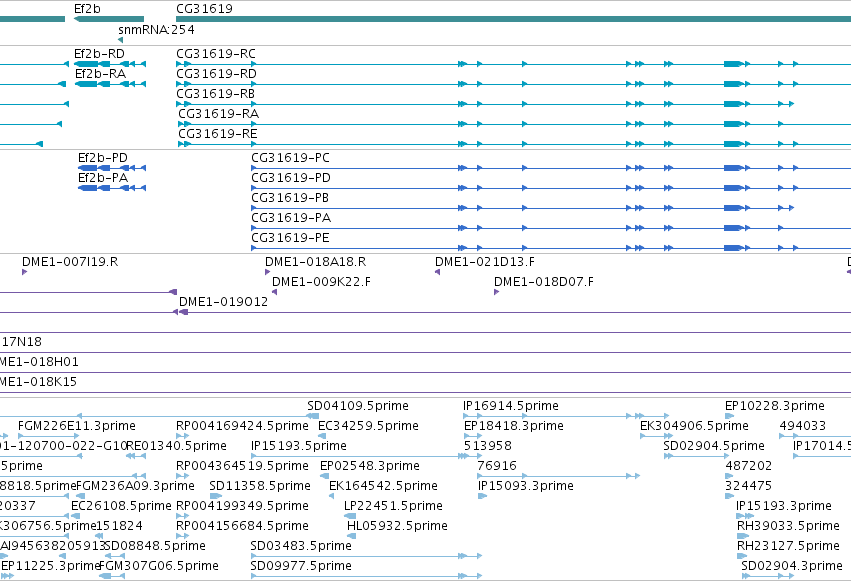The height and width of the screenshot is (581, 851).
Task: Click BAC end DME1-018D07.F
Action: tap(544, 282)
